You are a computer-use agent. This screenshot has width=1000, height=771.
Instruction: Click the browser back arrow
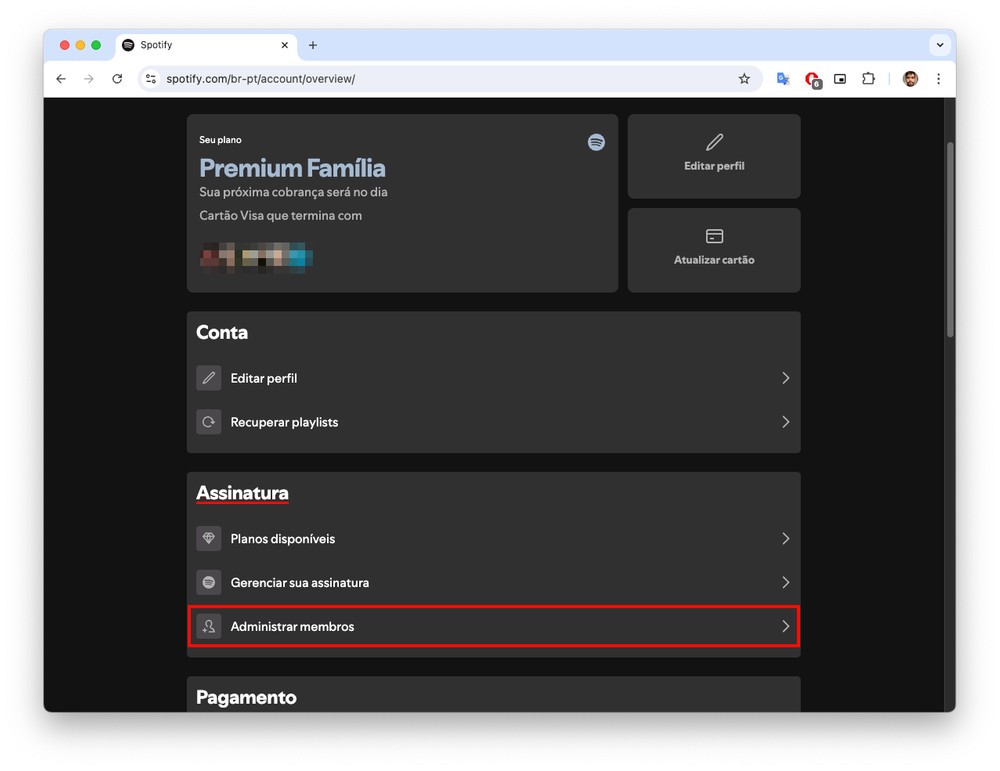point(61,79)
